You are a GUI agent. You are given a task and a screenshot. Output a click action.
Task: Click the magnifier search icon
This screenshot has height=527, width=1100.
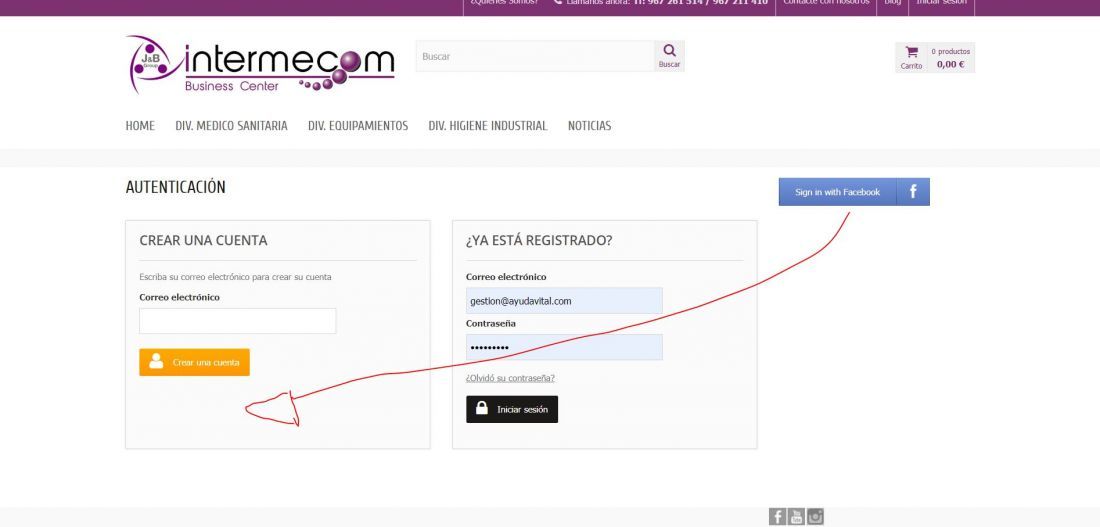669,51
